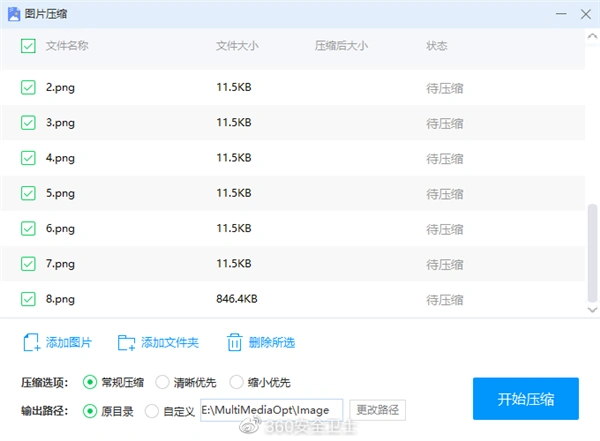Screen dimensions: 600x441
Task: Uncheck the checkbox for 7.png
Action: pos(28,263)
